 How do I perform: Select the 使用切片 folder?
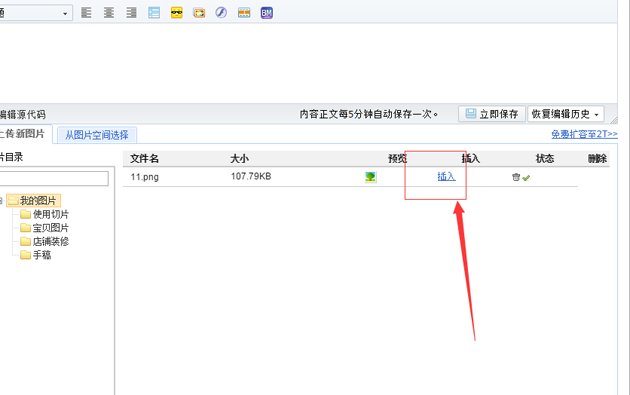coord(45,214)
